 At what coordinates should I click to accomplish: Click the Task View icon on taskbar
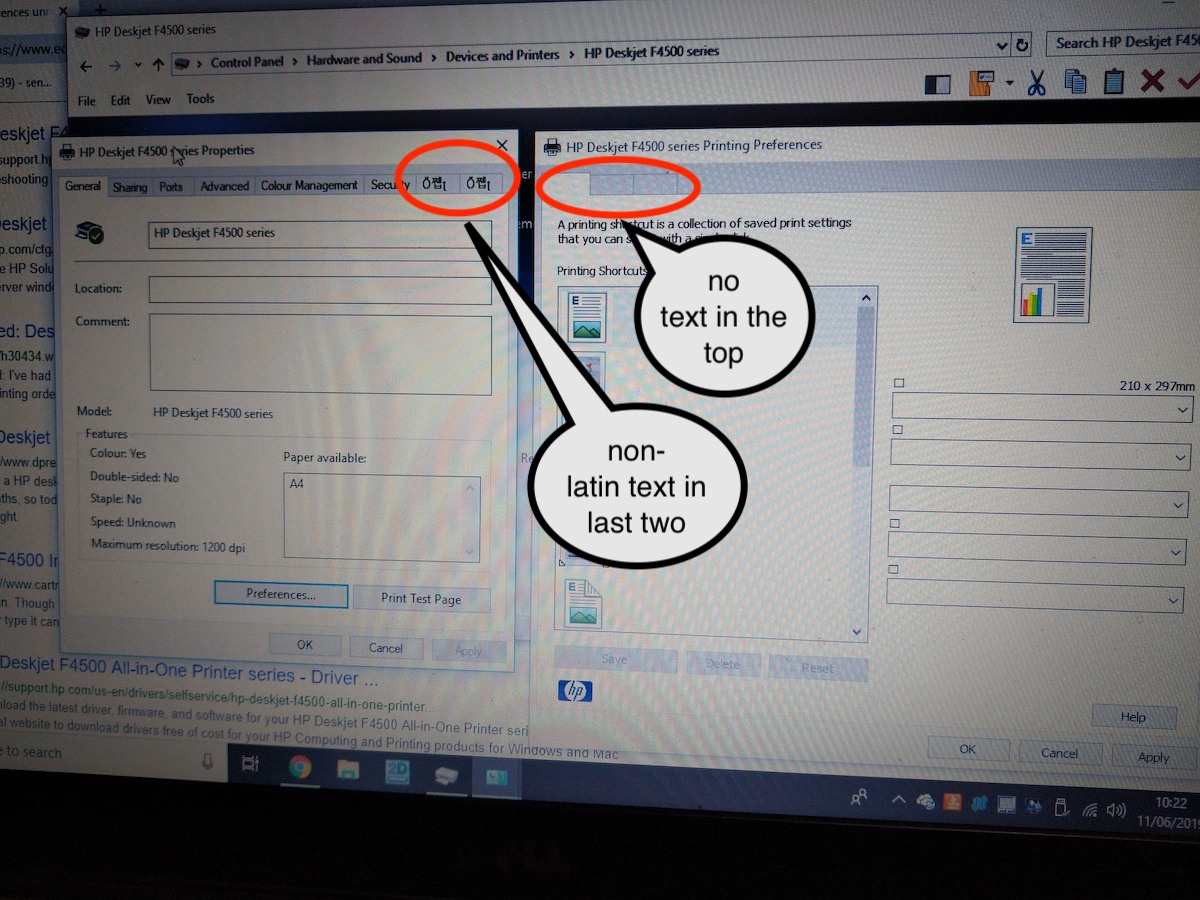point(250,764)
